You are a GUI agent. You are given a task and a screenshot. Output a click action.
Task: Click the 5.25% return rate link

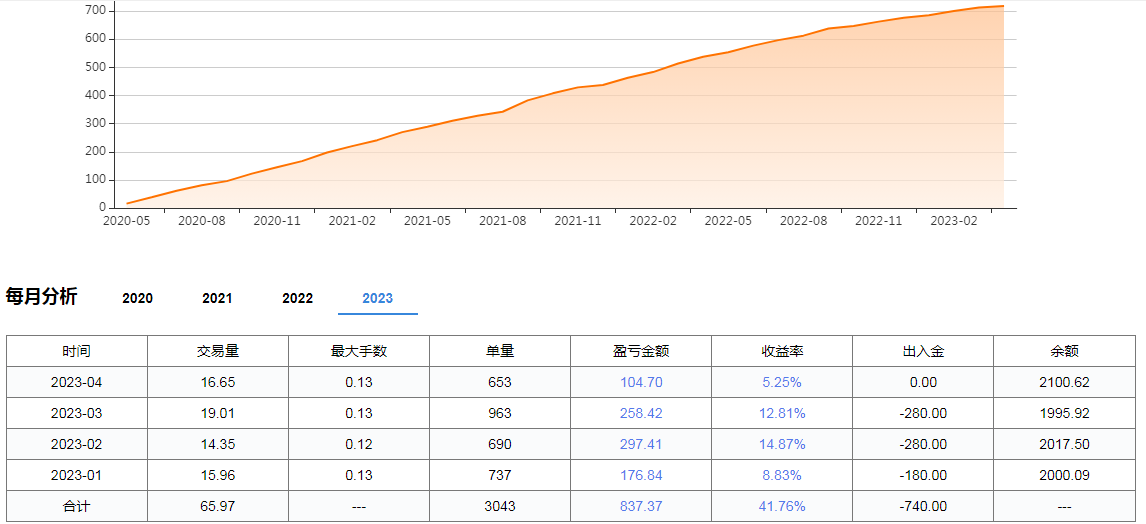[x=782, y=382]
